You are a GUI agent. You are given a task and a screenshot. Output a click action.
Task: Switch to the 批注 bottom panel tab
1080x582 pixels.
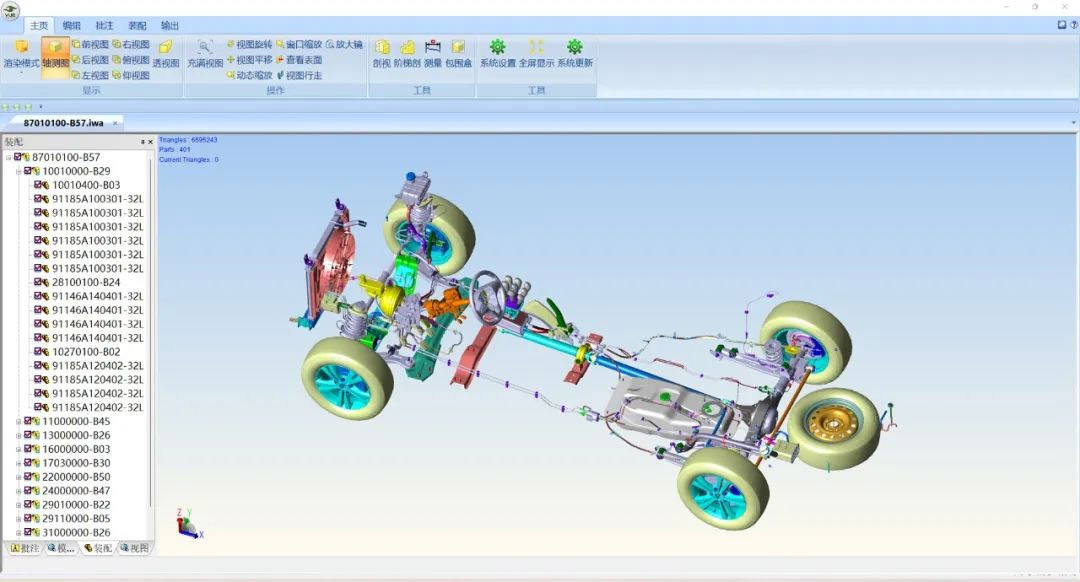(x=23, y=548)
